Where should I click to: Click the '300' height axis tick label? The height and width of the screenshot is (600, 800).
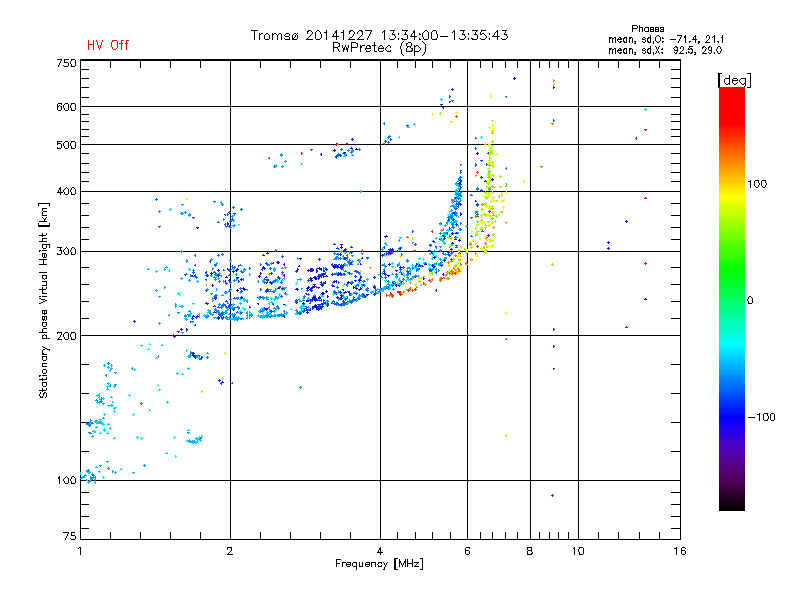coord(66,252)
